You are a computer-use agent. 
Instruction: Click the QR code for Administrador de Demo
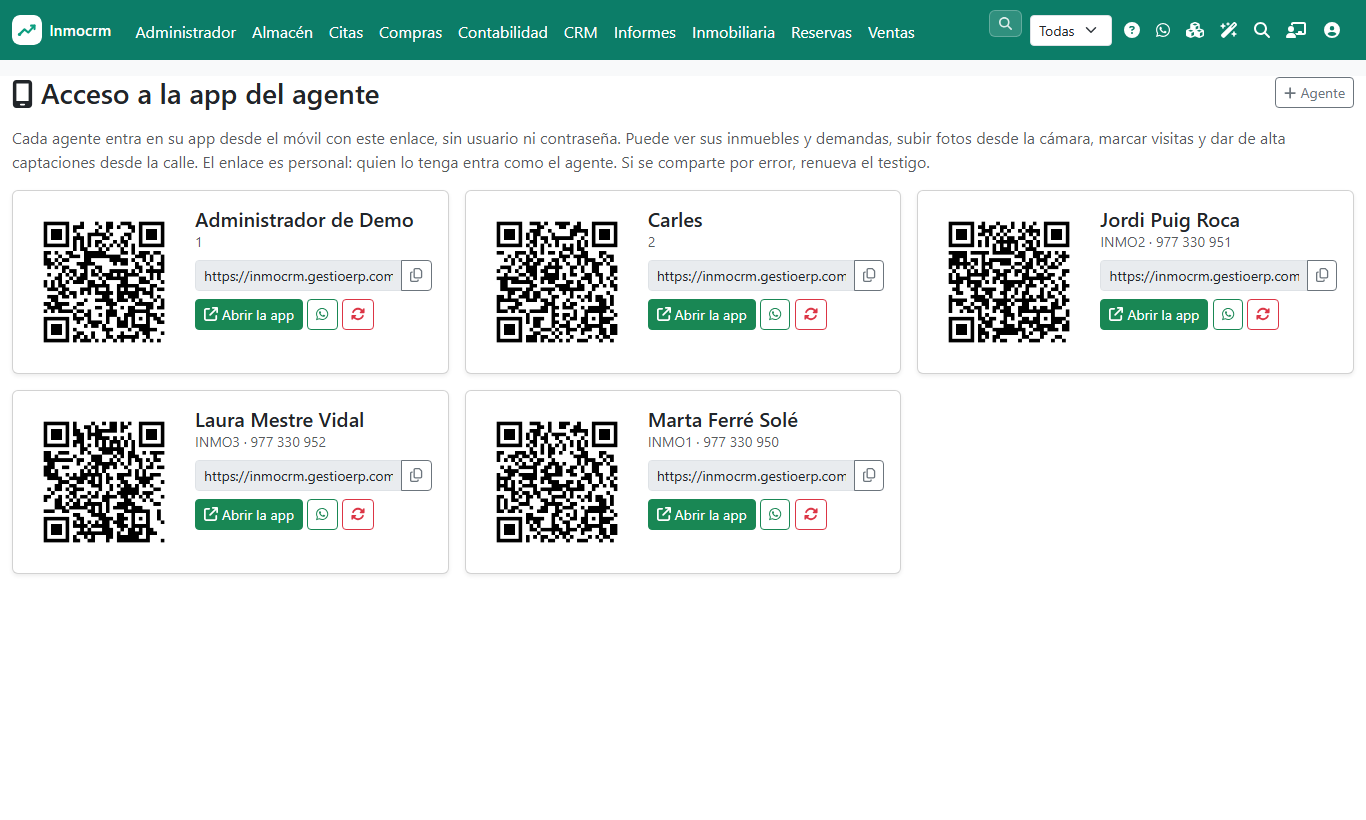click(x=104, y=282)
